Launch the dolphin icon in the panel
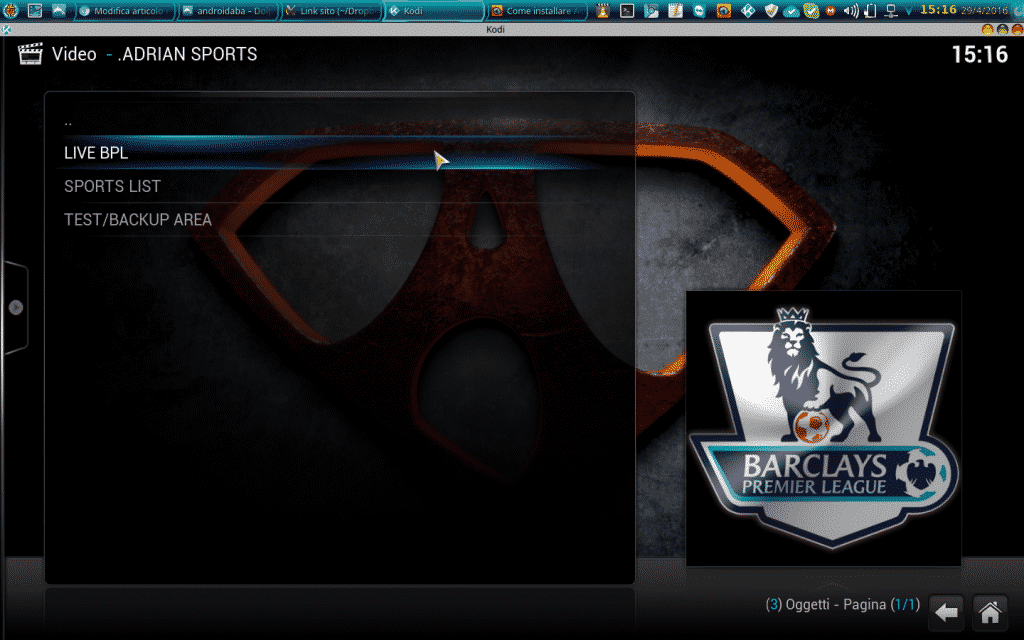Image resolution: width=1024 pixels, height=640 pixels. [59, 10]
